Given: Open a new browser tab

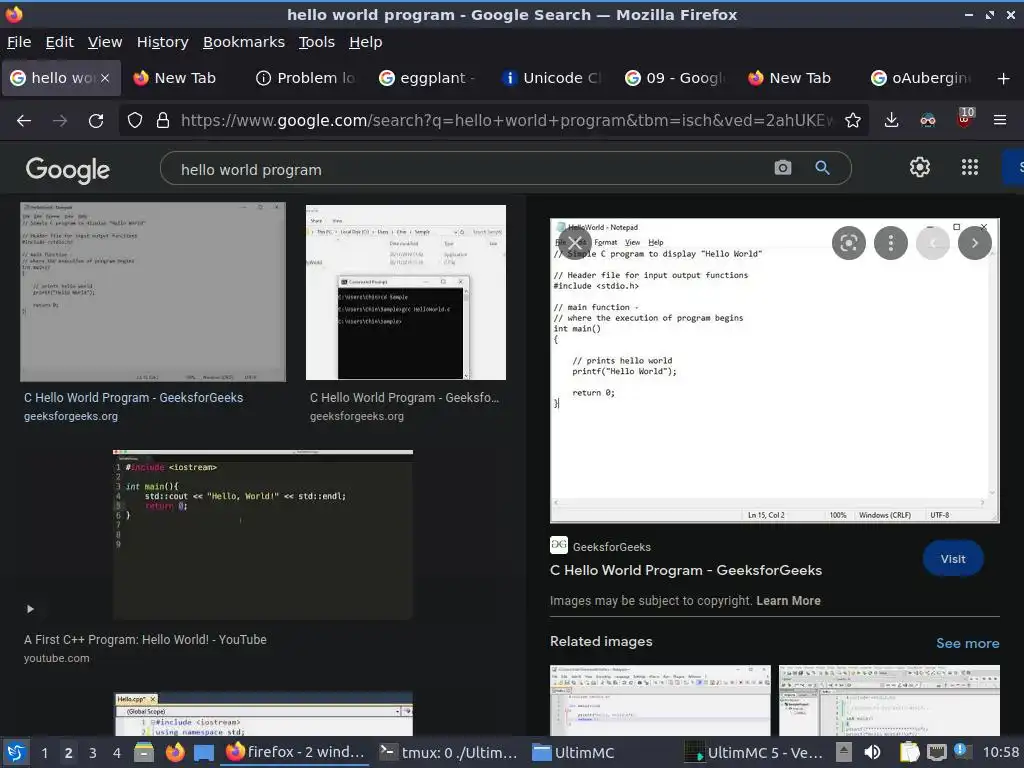Looking at the screenshot, I should point(1004,78).
